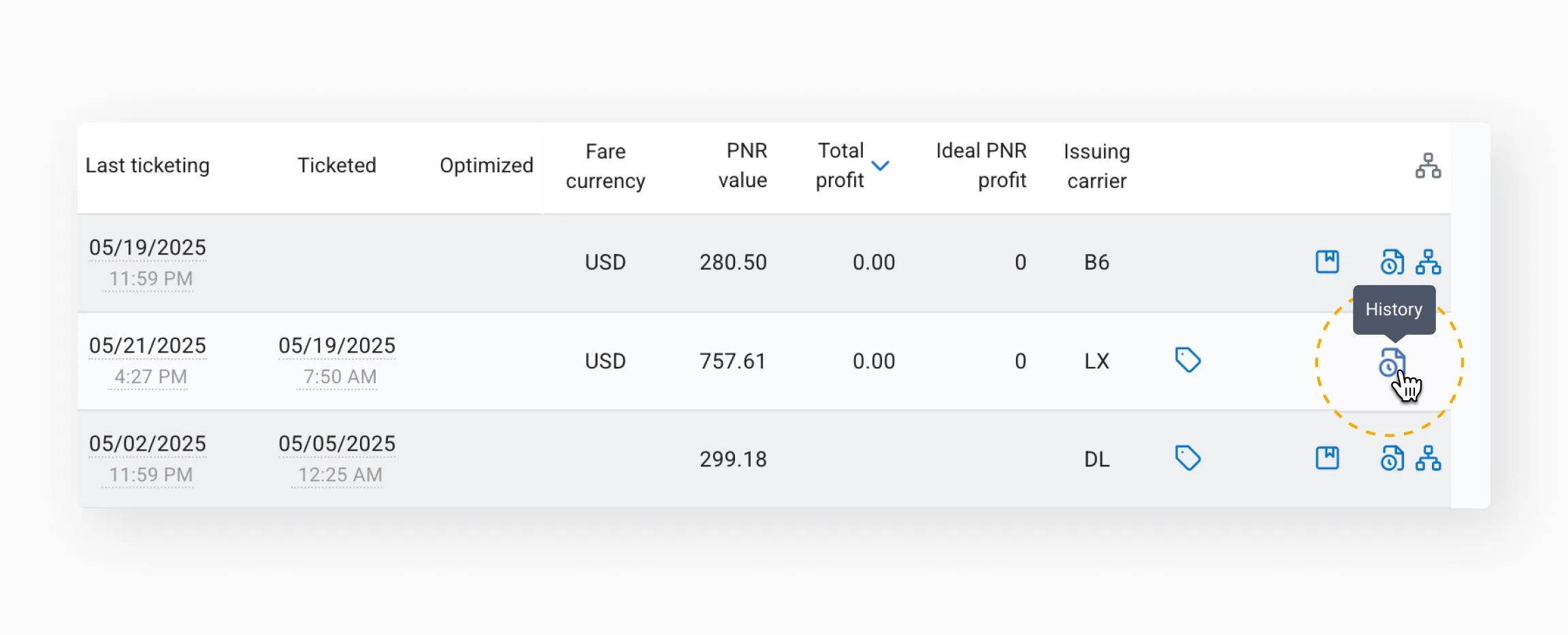This screenshot has height=635, width=1568.
Task: Sort by the Fare currency column
Action: tap(605, 166)
